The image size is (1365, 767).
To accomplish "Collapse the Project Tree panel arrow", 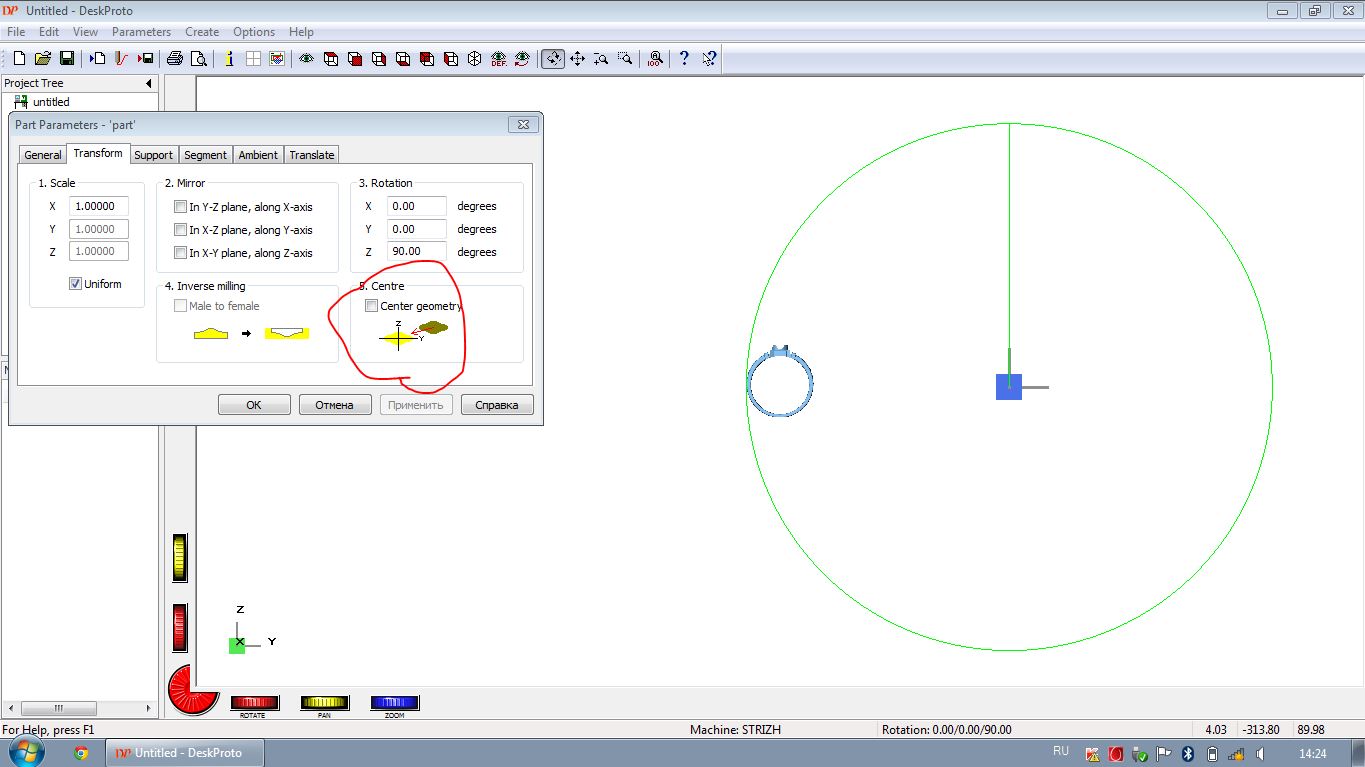I will [149, 83].
